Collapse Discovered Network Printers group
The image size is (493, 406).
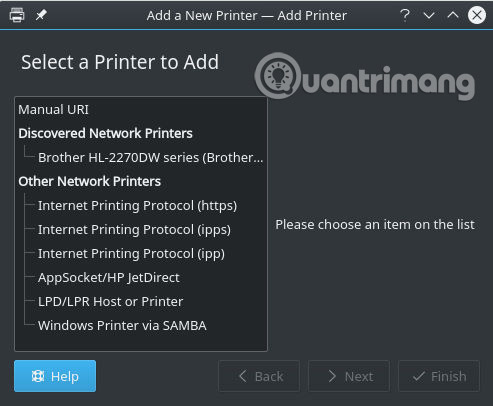tap(105, 133)
